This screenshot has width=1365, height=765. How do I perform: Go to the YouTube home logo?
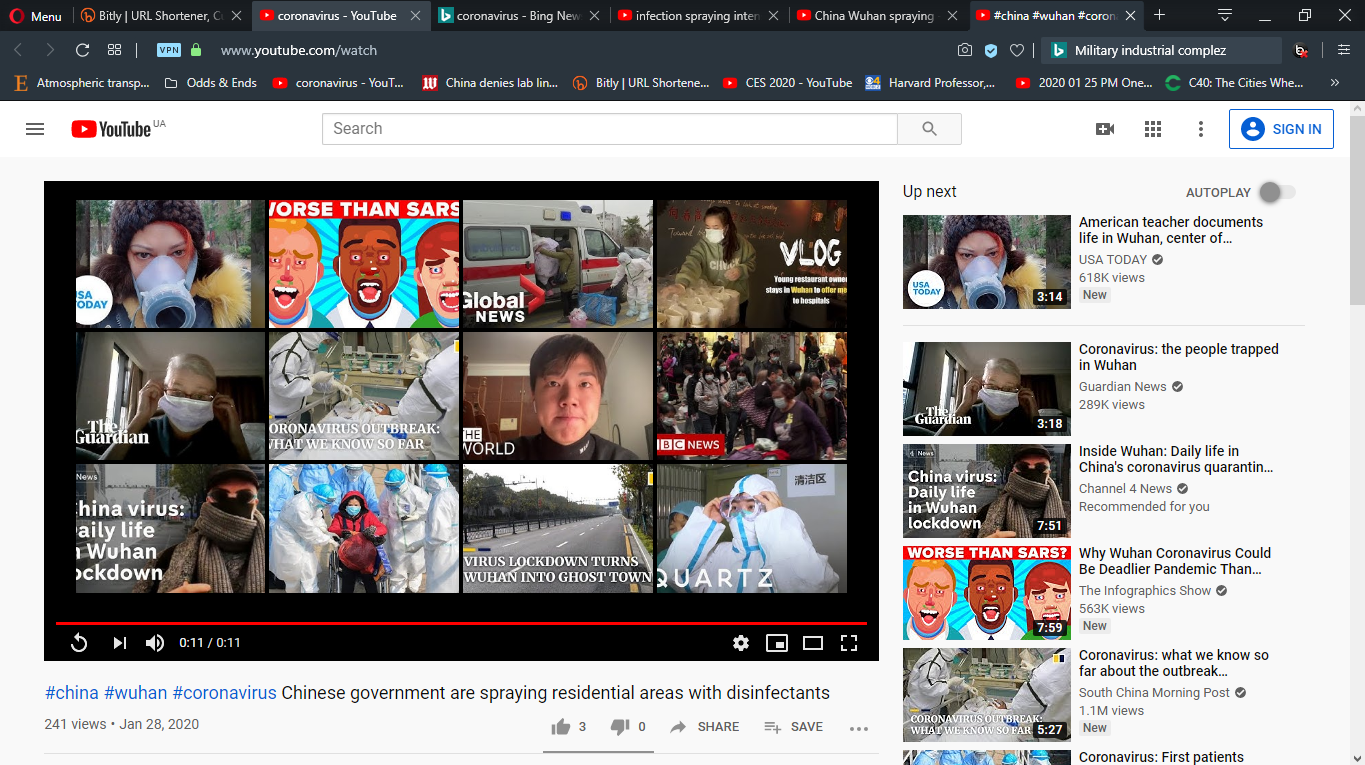point(110,129)
